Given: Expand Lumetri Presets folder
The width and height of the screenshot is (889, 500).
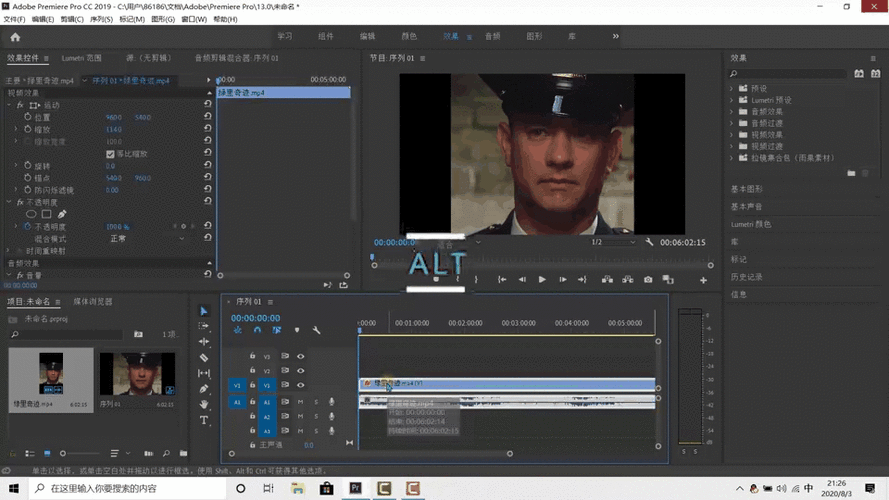Looking at the screenshot, I should (731, 100).
